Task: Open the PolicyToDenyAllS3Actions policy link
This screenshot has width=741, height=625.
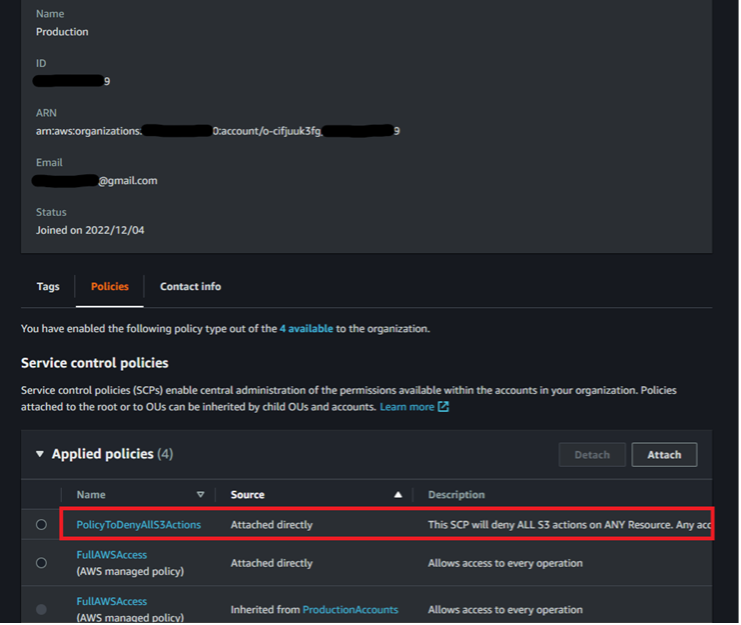Action: [138, 525]
